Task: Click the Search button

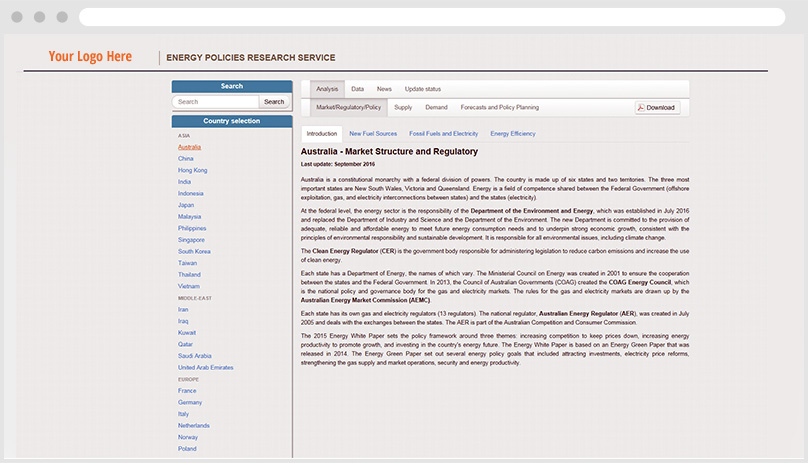Action: tap(274, 102)
